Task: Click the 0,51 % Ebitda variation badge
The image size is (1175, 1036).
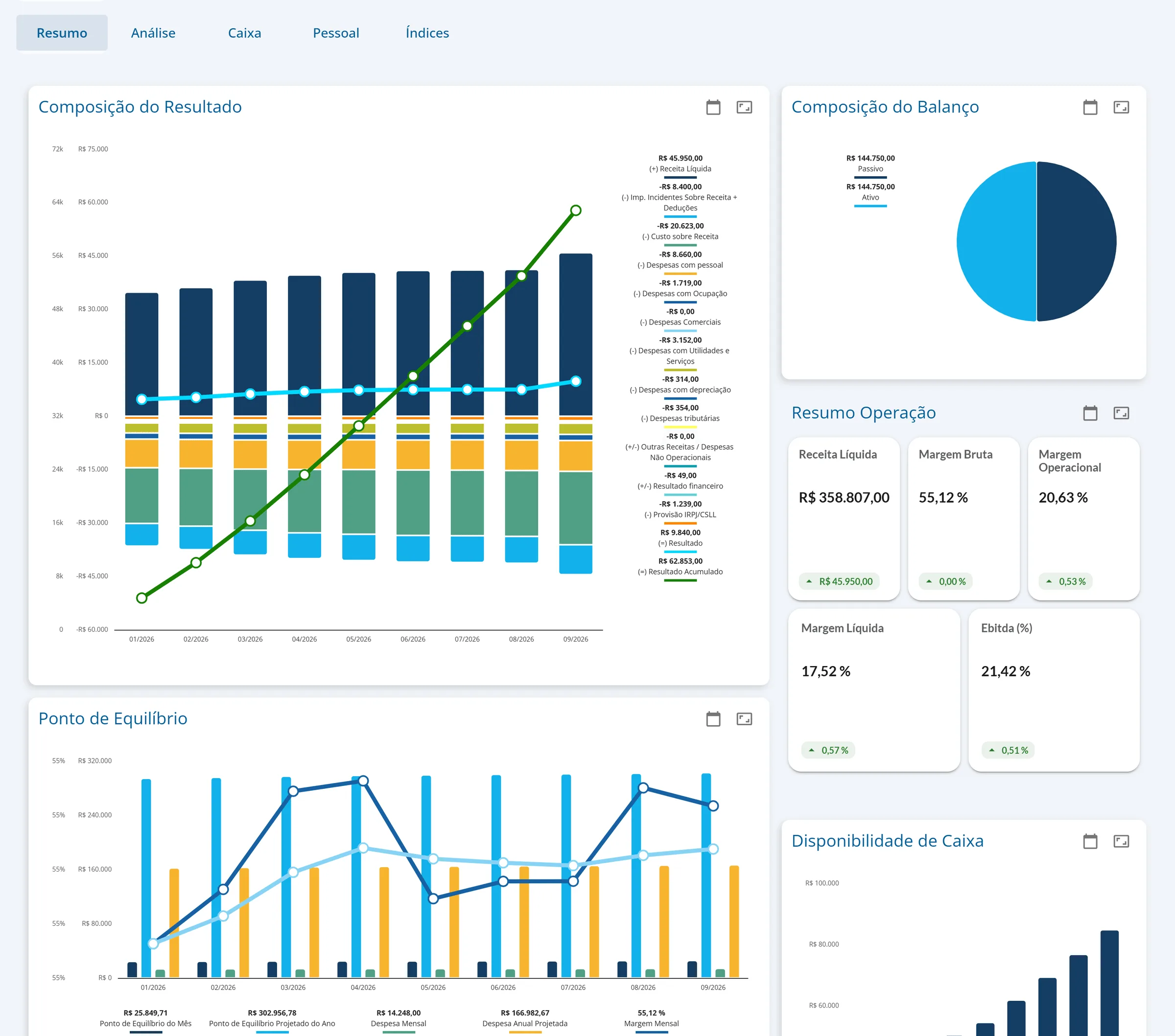Action: click(1008, 750)
